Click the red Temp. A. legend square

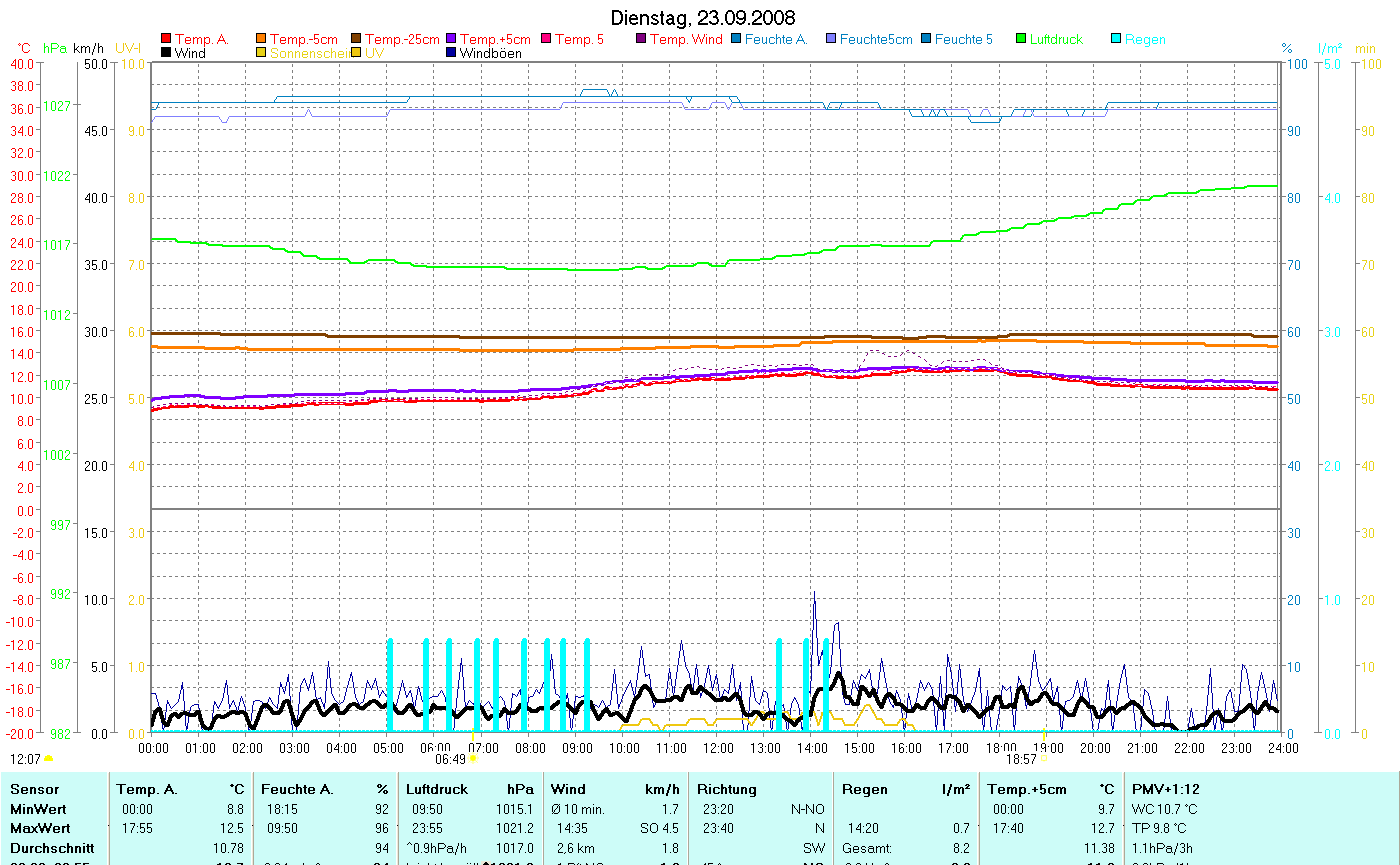pos(166,39)
